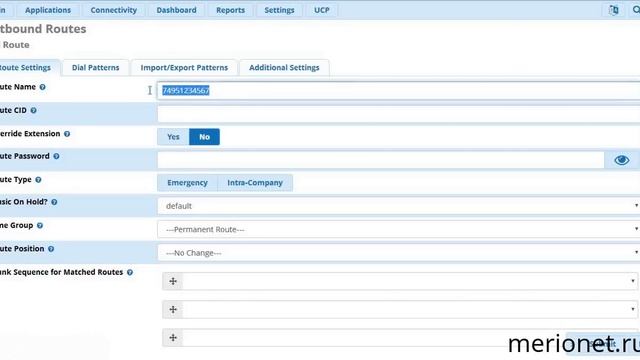The height and width of the screenshot is (360, 640).
Task: Show help for Route Password
Action: (56, 156)
